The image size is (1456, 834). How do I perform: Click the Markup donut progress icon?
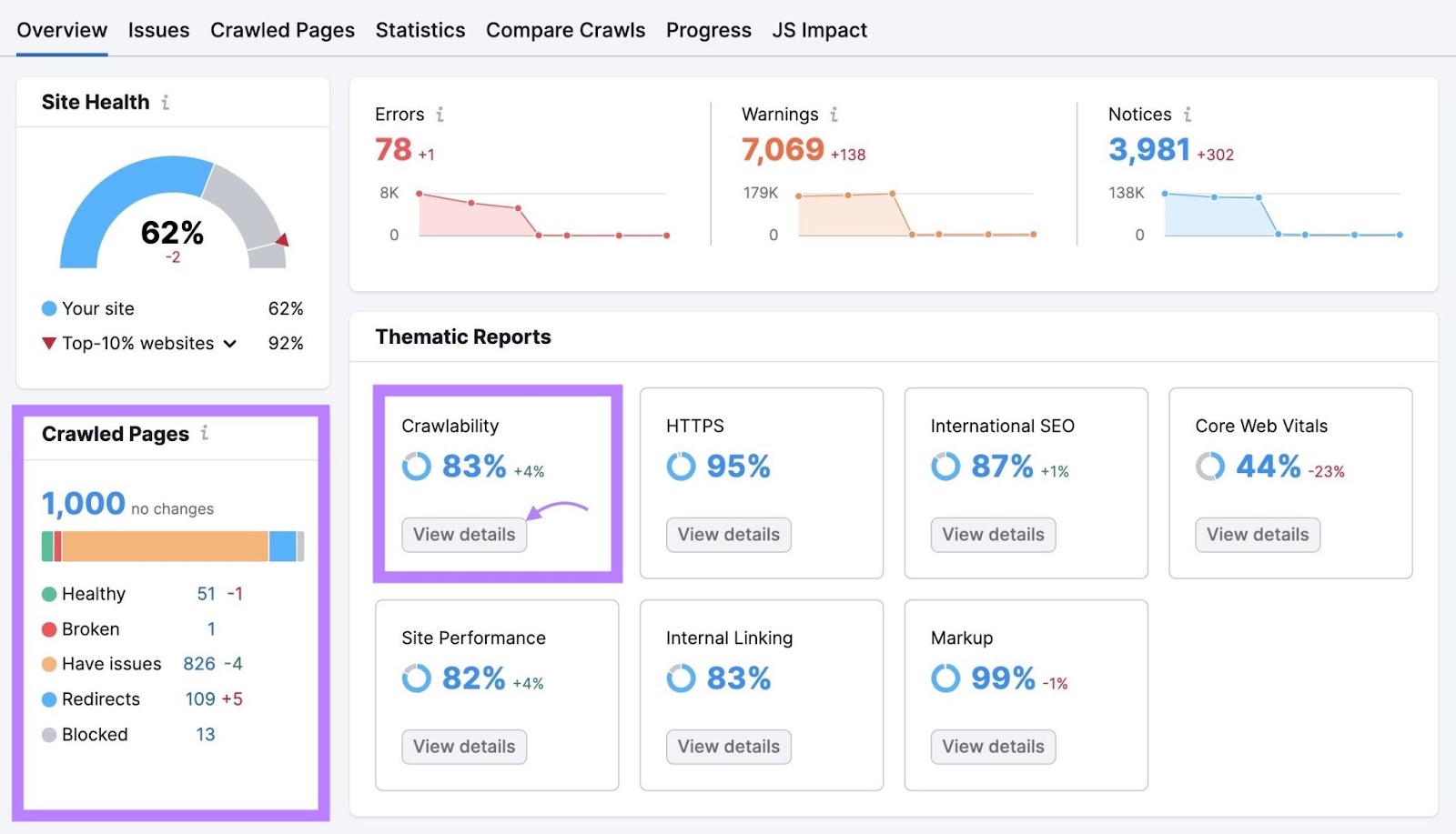945,678
